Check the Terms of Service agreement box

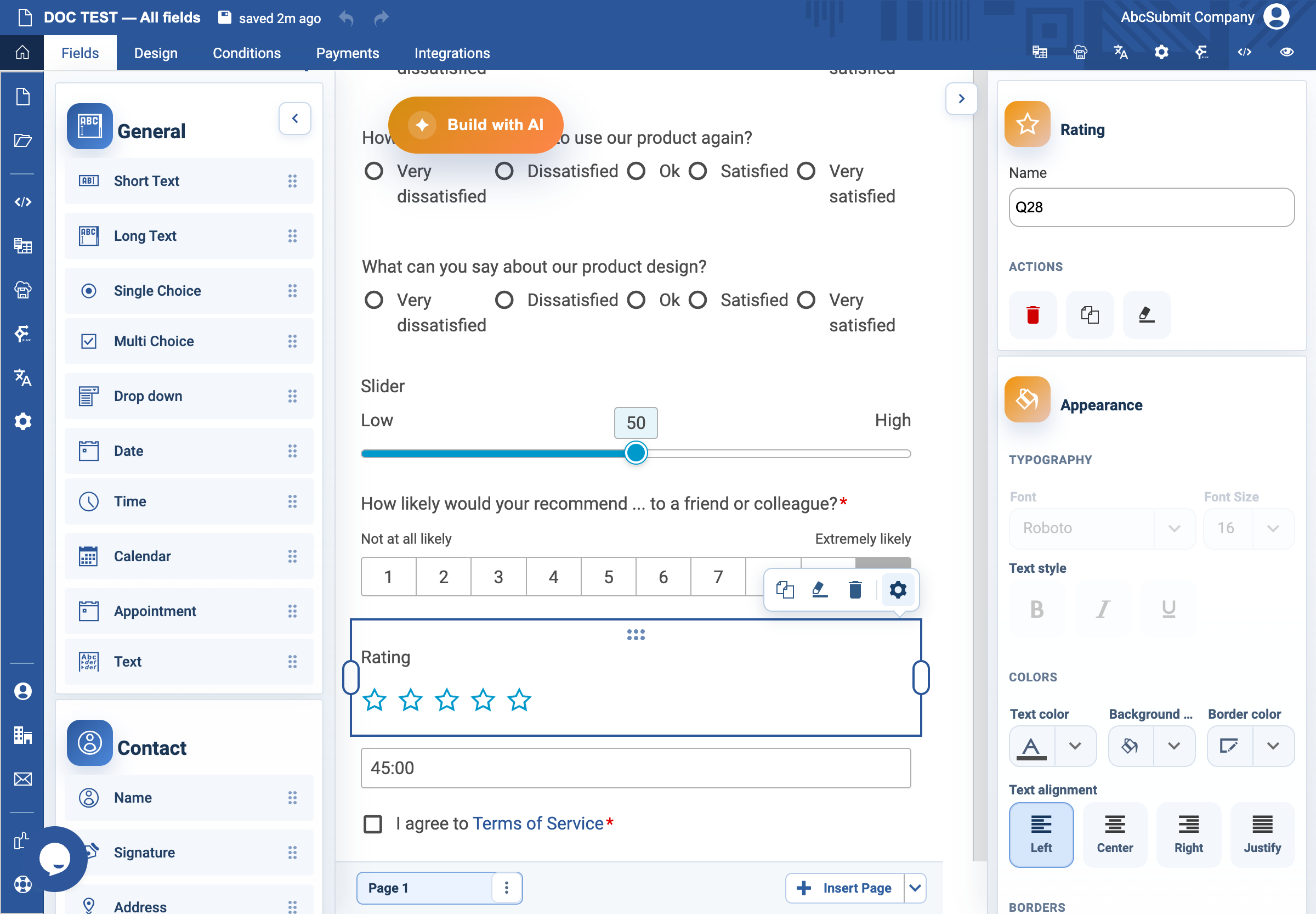point(373,824)
